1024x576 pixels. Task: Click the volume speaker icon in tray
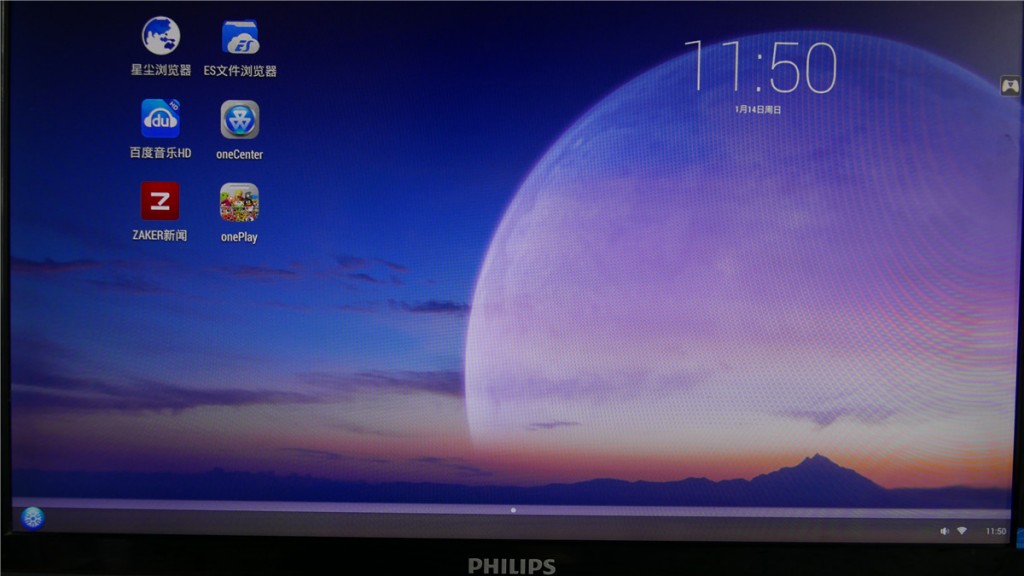(x=944, y=531)
